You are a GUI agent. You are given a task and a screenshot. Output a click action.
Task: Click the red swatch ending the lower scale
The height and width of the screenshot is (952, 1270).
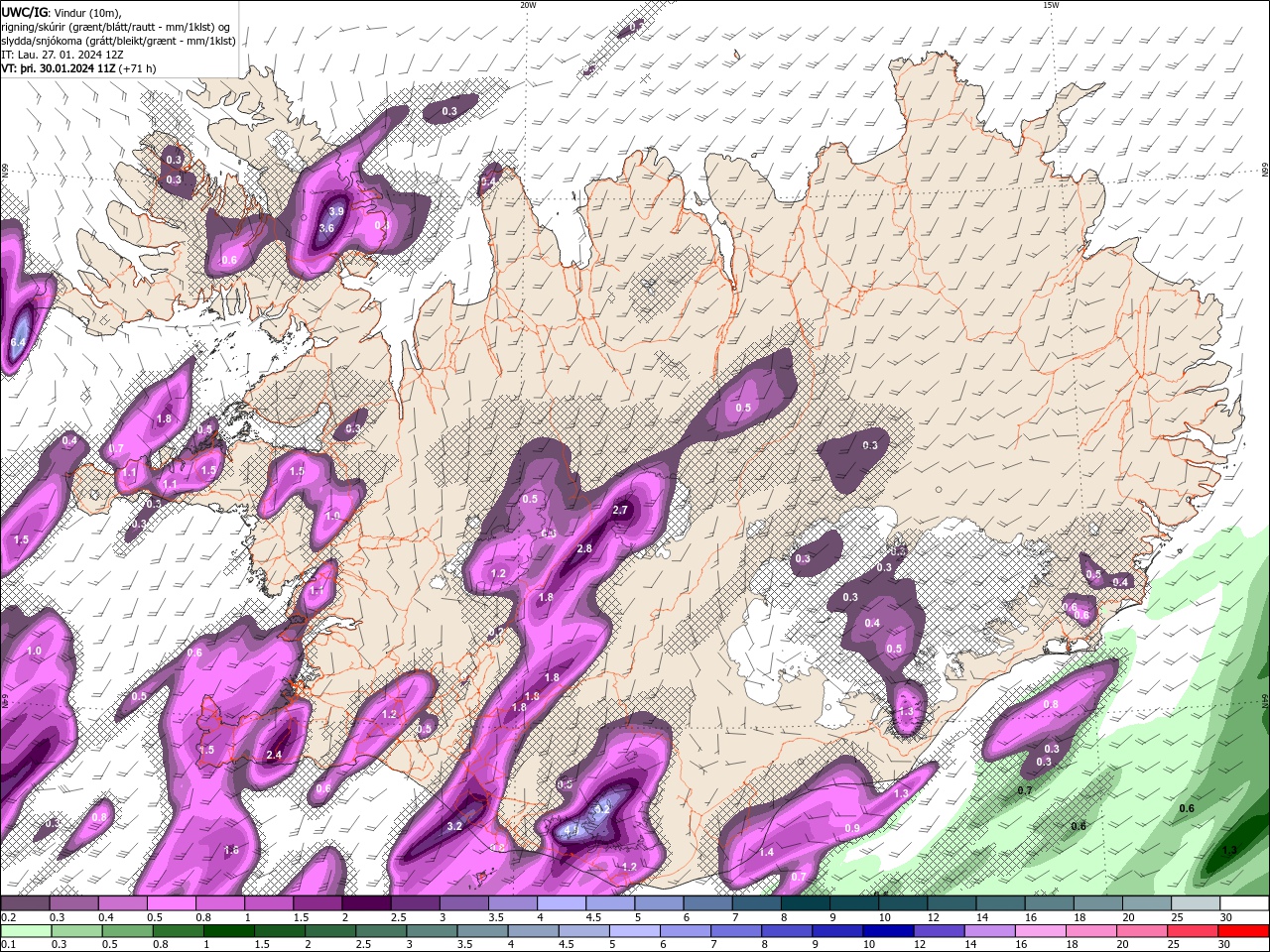pos(1243,931)
